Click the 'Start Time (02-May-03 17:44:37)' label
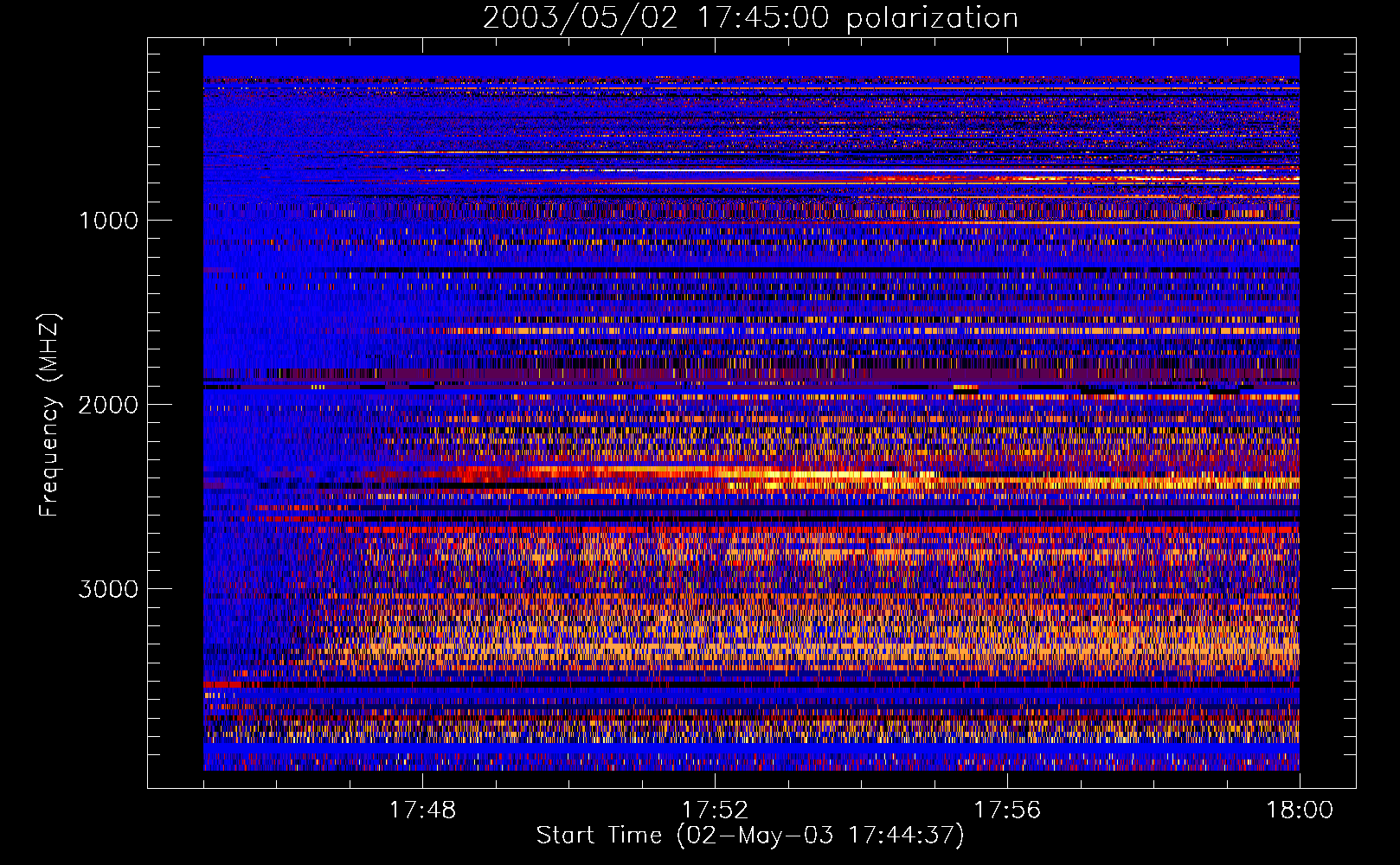The width and height of the screenshot is (1400, 865). pyautogui.click(x=750, y=836)
